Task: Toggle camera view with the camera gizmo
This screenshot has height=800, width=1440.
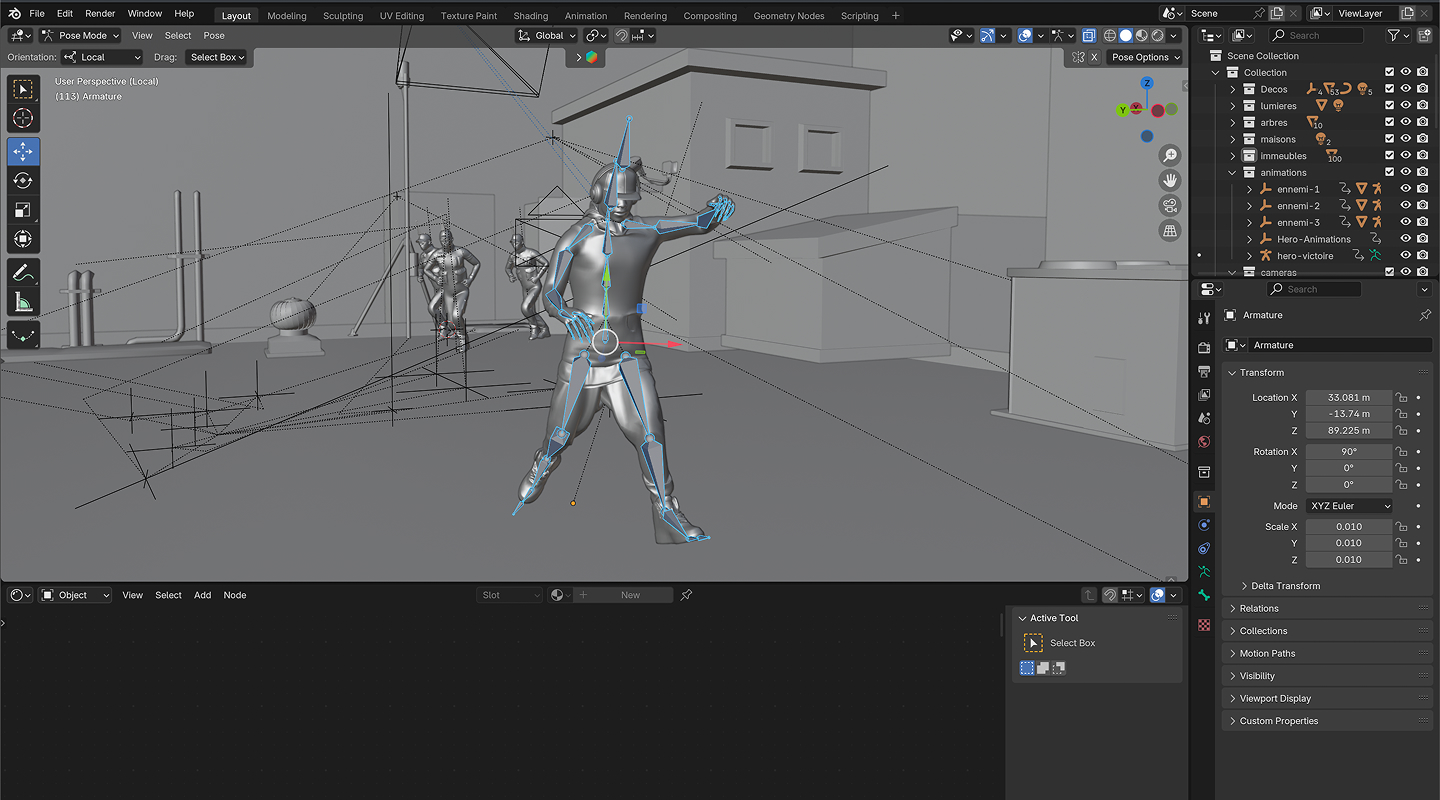Action: point(1169,205)
